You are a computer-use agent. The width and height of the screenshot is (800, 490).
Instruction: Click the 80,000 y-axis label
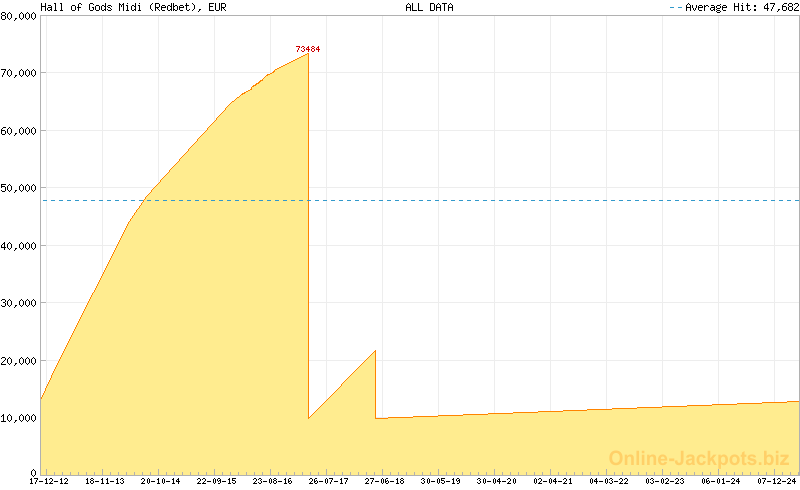coord(19,16)
